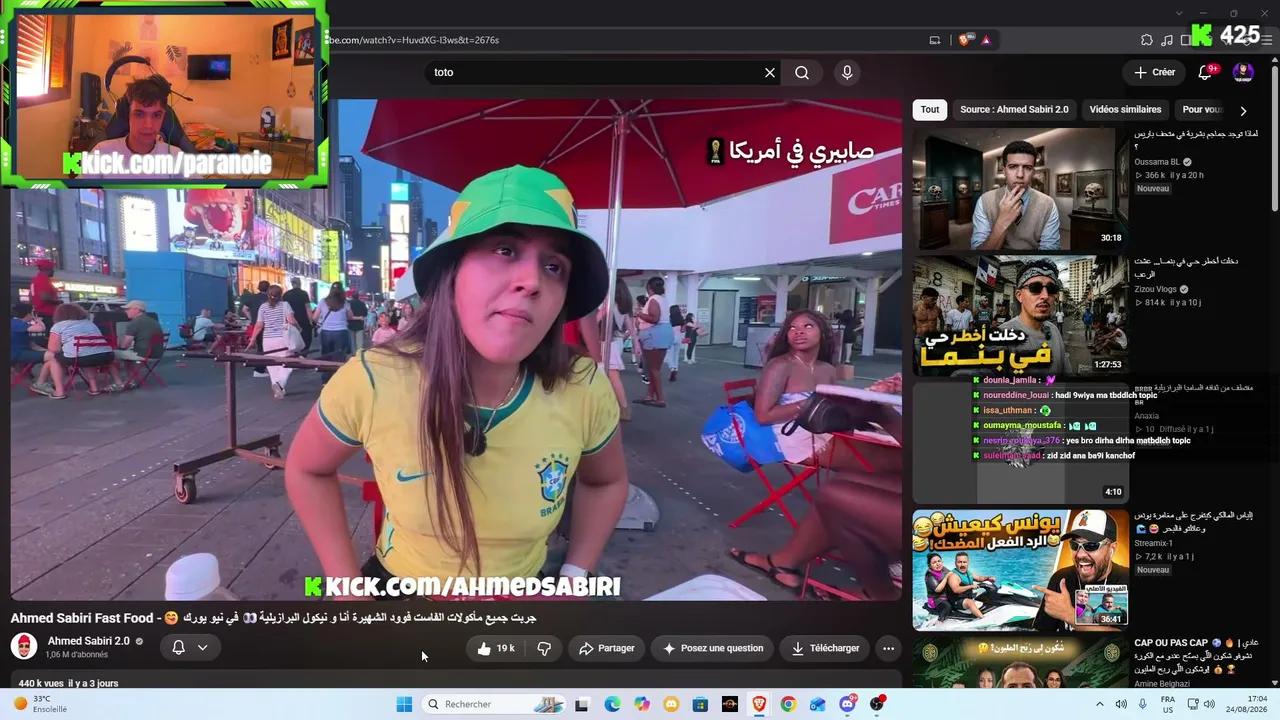Screen dimensions: 1280x720
Task: Open Streamix-1 channel link
Action: click(x=1153, y=543)
